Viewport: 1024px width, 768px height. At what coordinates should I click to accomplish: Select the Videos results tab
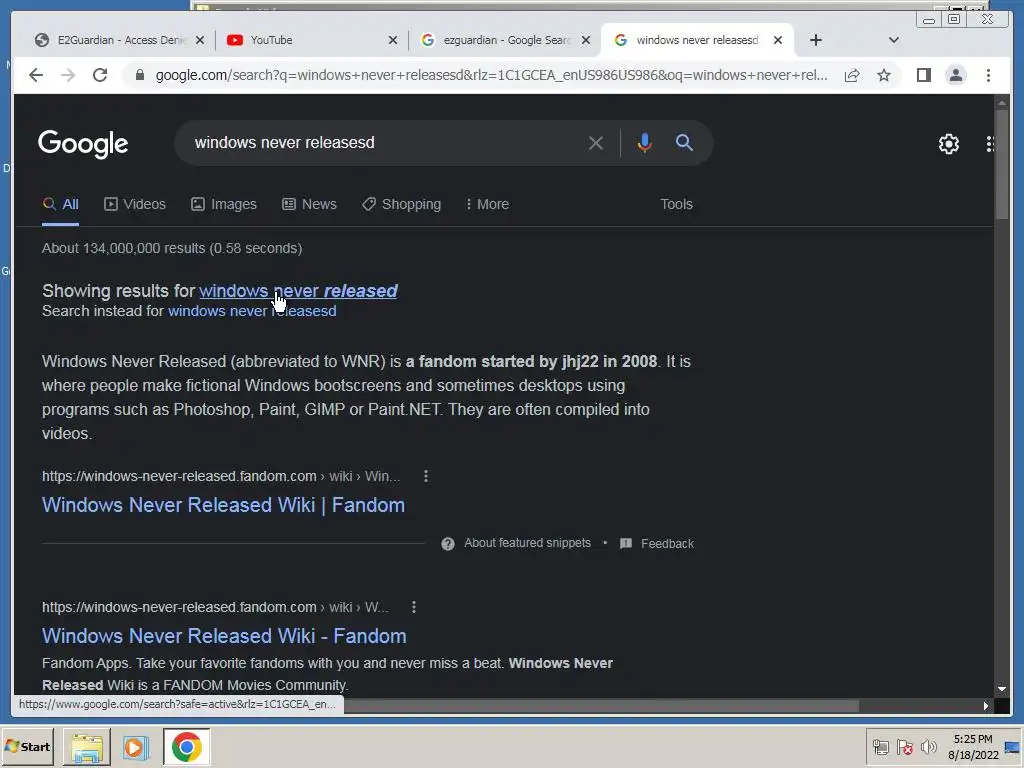[135, 204]
